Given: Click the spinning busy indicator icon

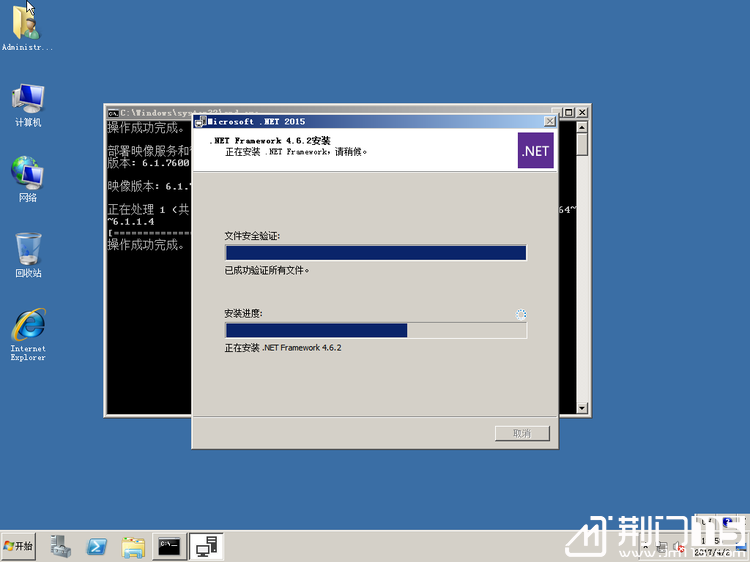Looking at the screenshot, I should point(521,314).
